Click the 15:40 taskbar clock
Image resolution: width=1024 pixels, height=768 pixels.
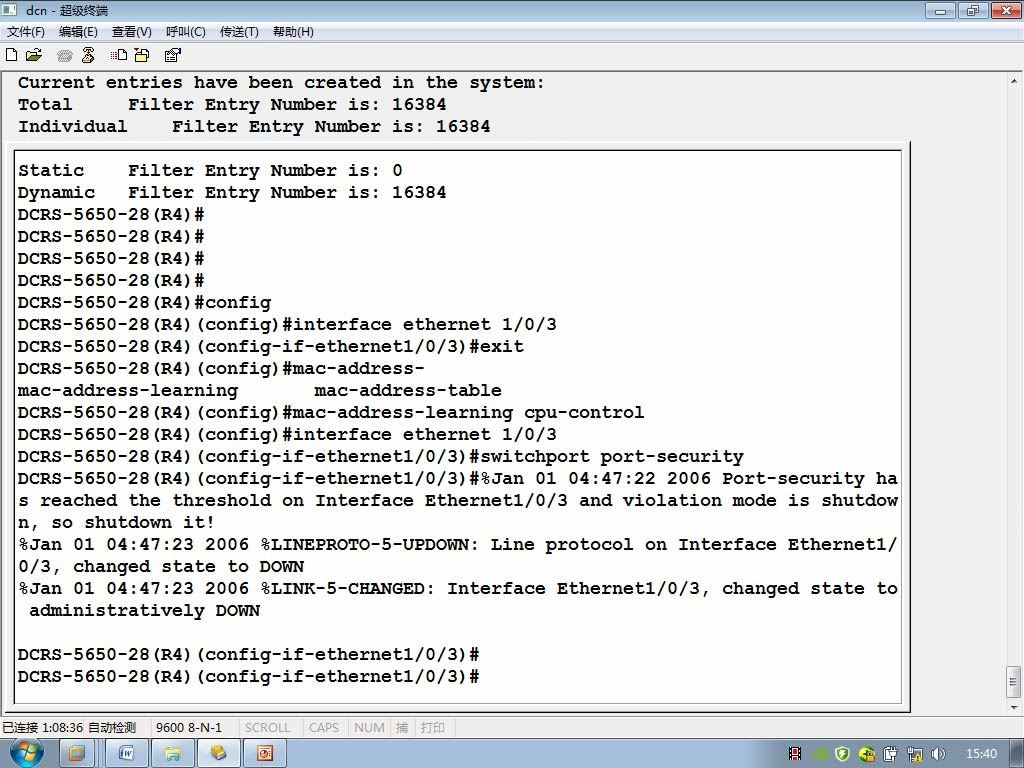coord(981,754)
